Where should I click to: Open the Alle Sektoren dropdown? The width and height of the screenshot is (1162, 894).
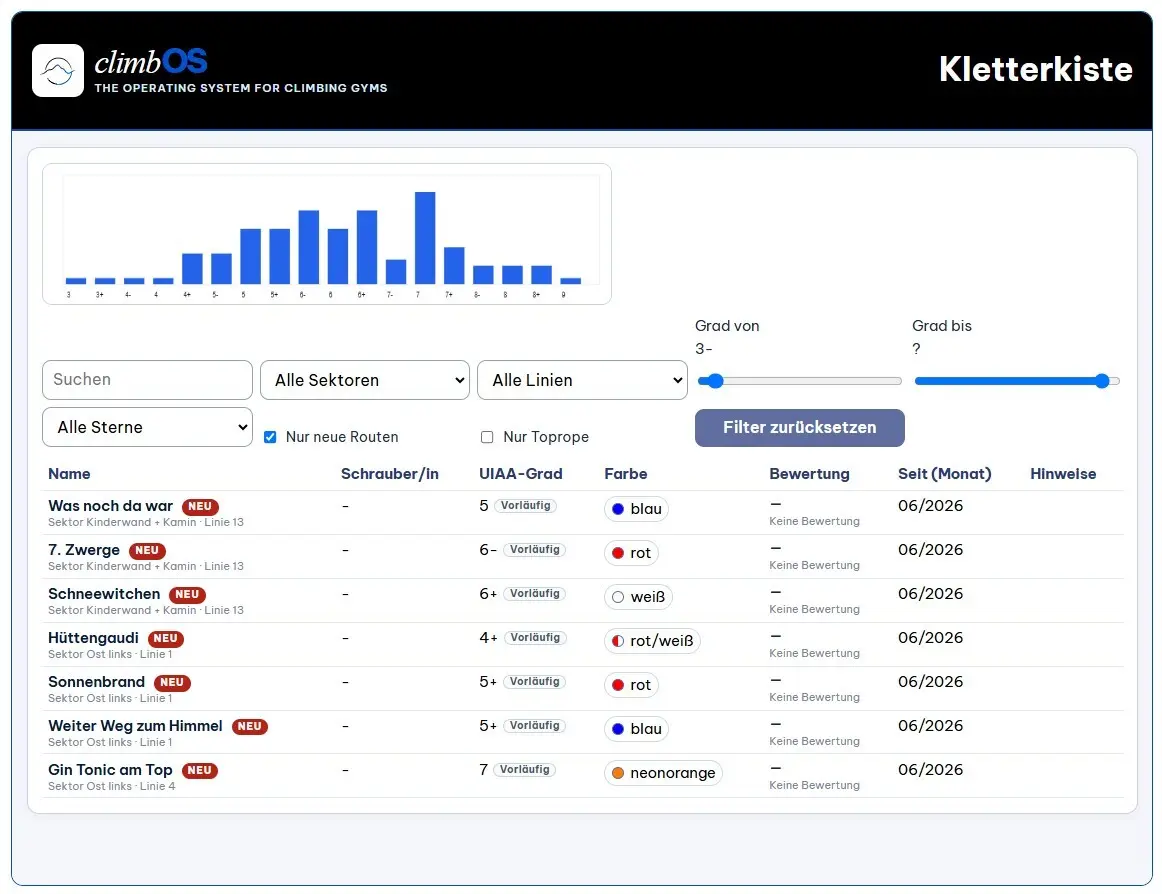pyautogui.click(x=365, y=380)
